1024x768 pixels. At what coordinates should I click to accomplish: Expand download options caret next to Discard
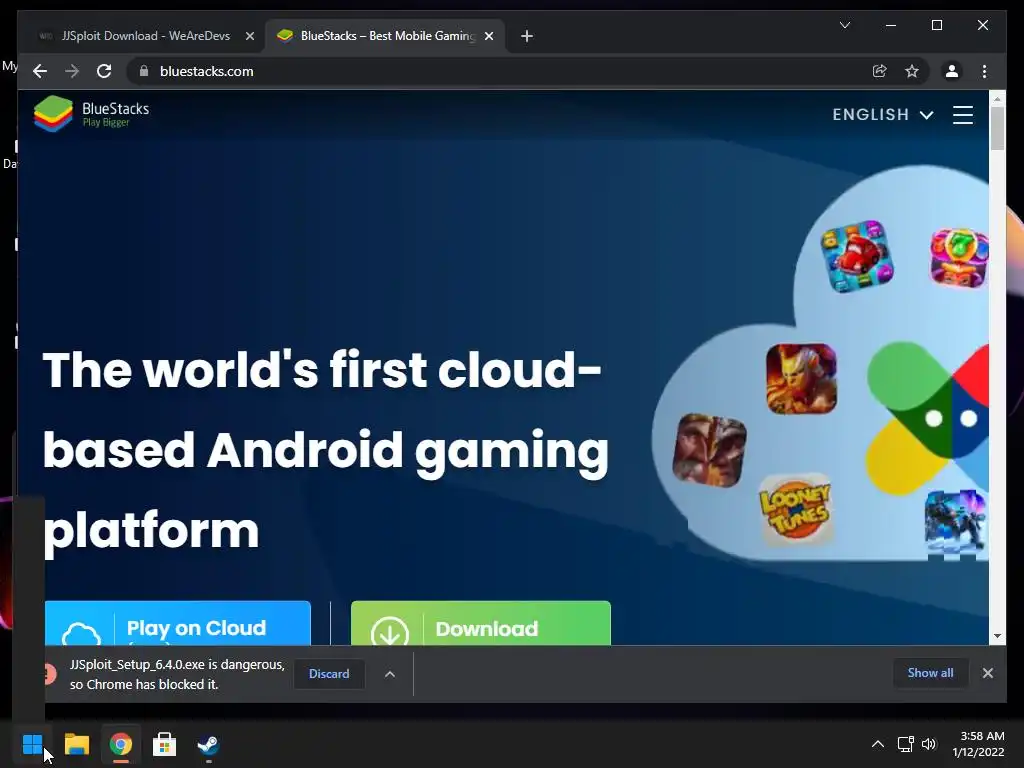[x=390, y=674]
